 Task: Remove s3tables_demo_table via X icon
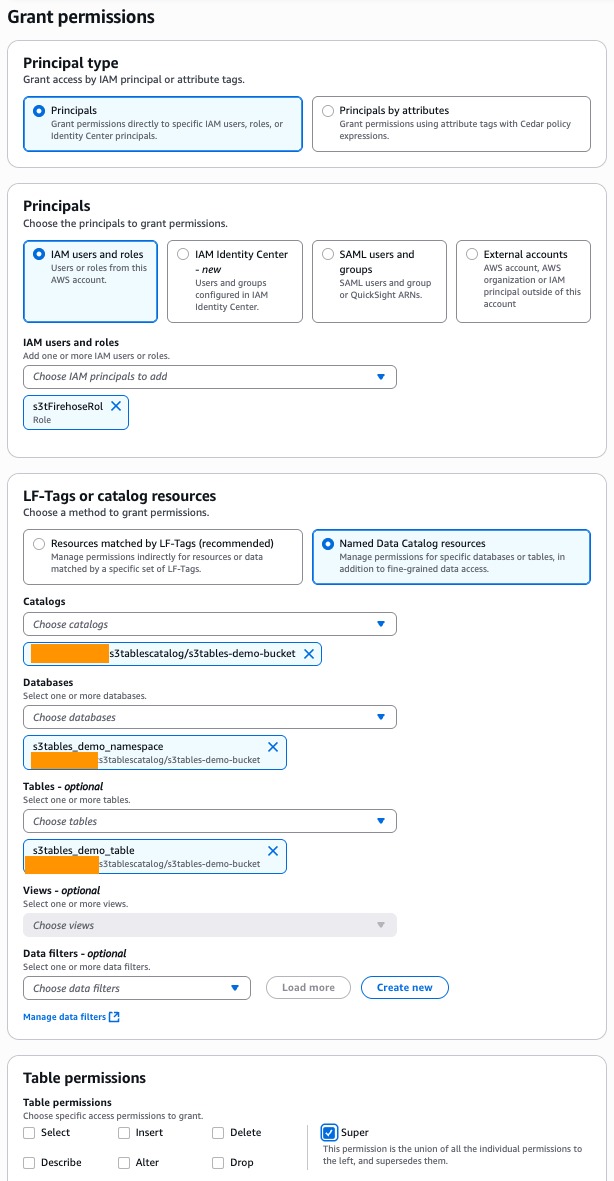(272, 850)
